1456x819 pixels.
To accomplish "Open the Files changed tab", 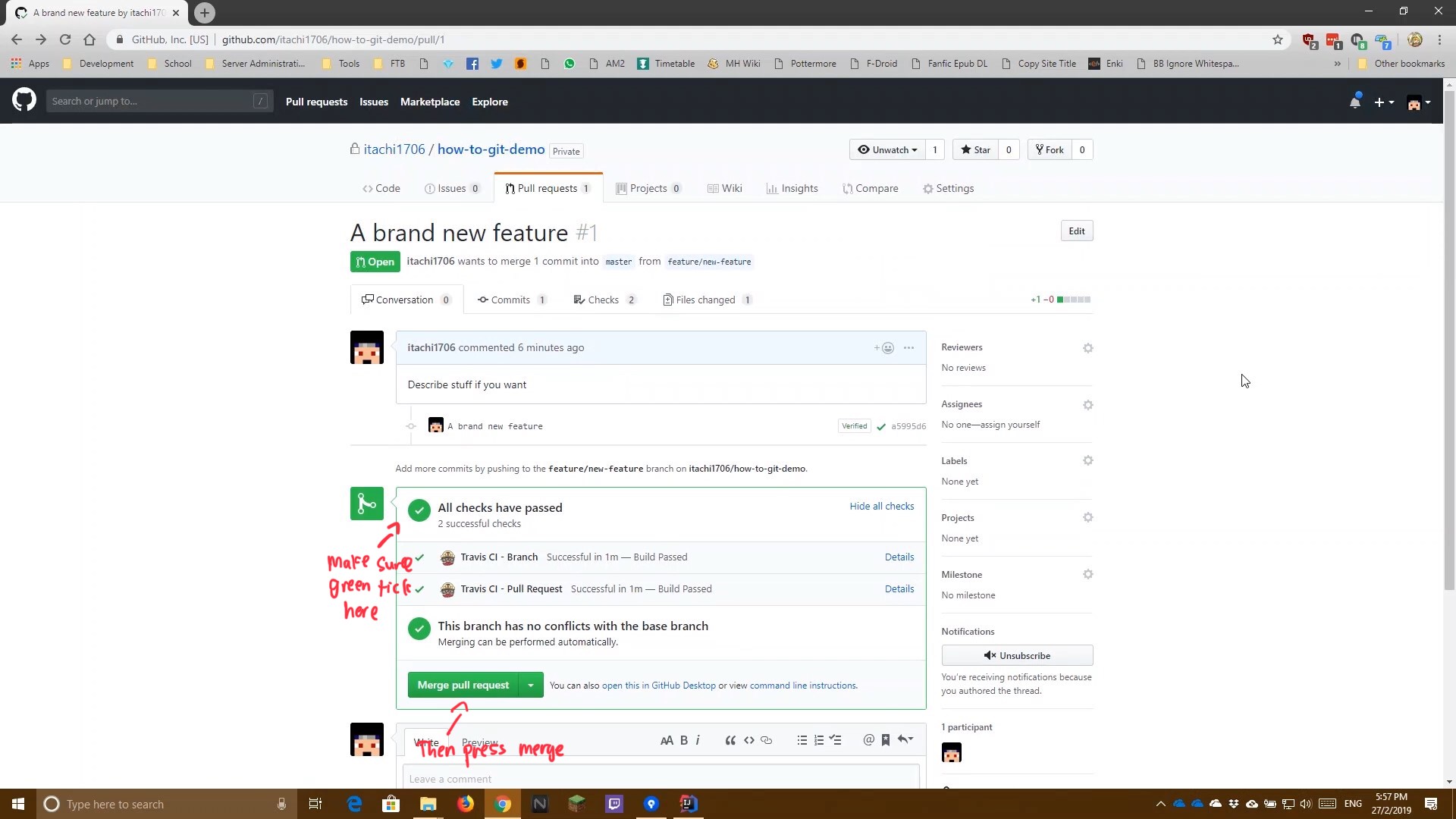I will tap(708, 299).
